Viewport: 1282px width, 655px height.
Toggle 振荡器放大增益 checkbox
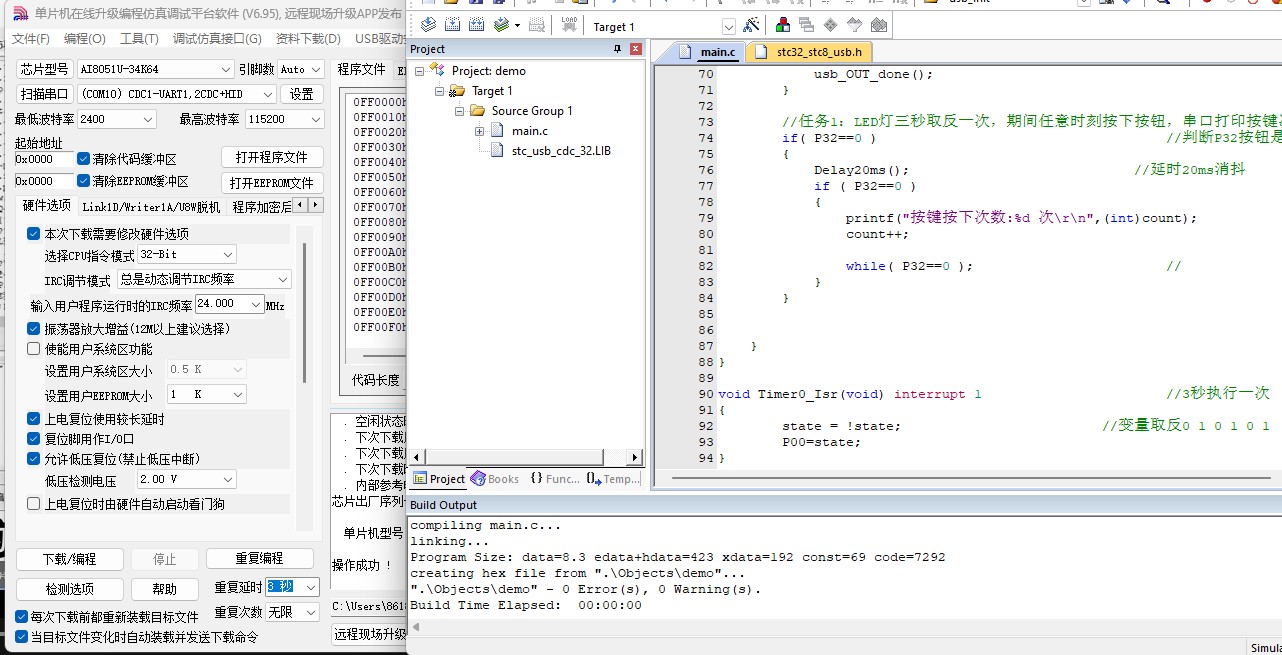click(x=33, y=328)
